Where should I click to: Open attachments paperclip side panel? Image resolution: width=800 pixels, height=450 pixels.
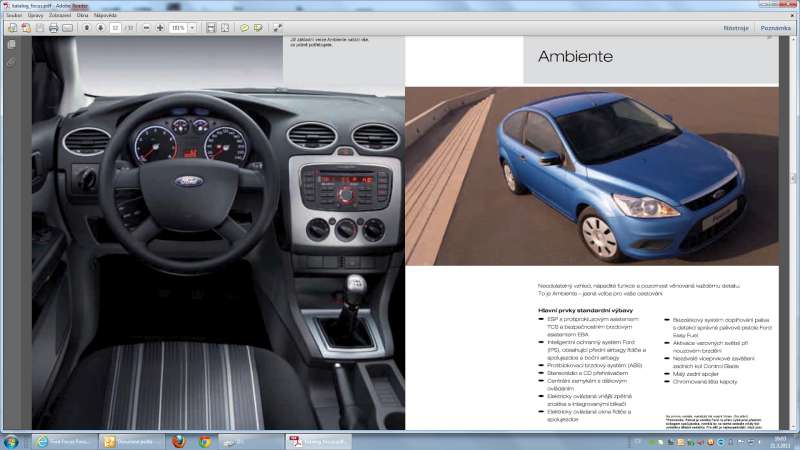tap(11, 62)
